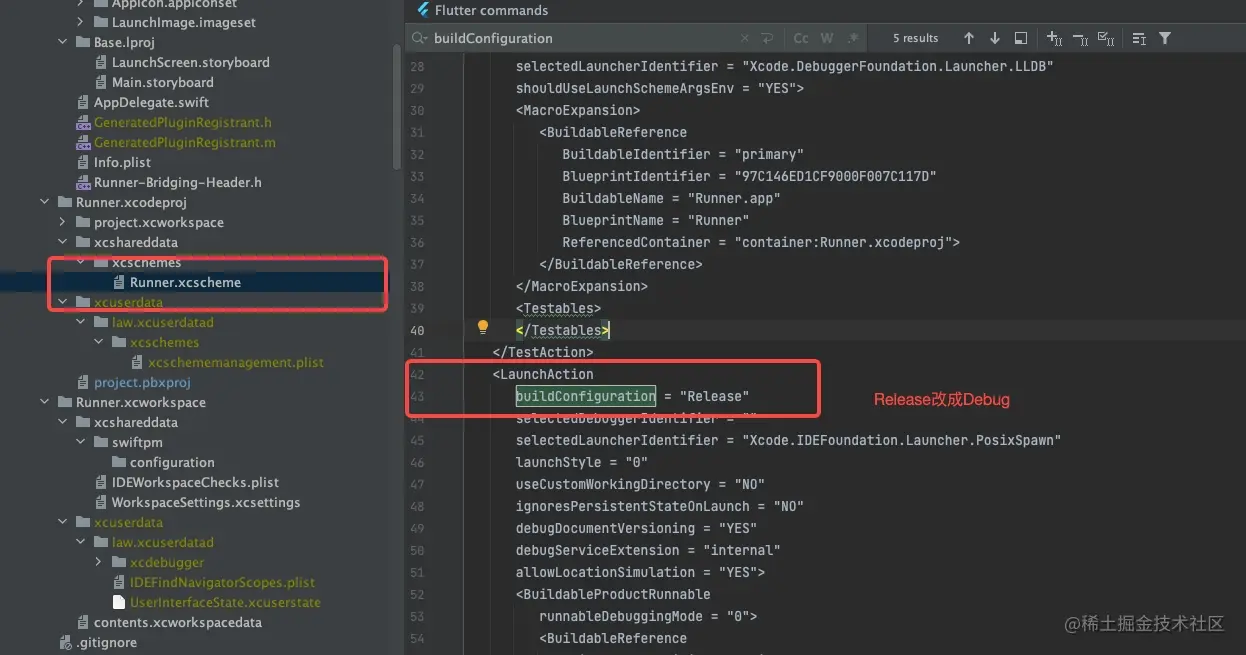Open Main.storyboard file
The height and width of the screenshot is (655, 1246).
162,82
